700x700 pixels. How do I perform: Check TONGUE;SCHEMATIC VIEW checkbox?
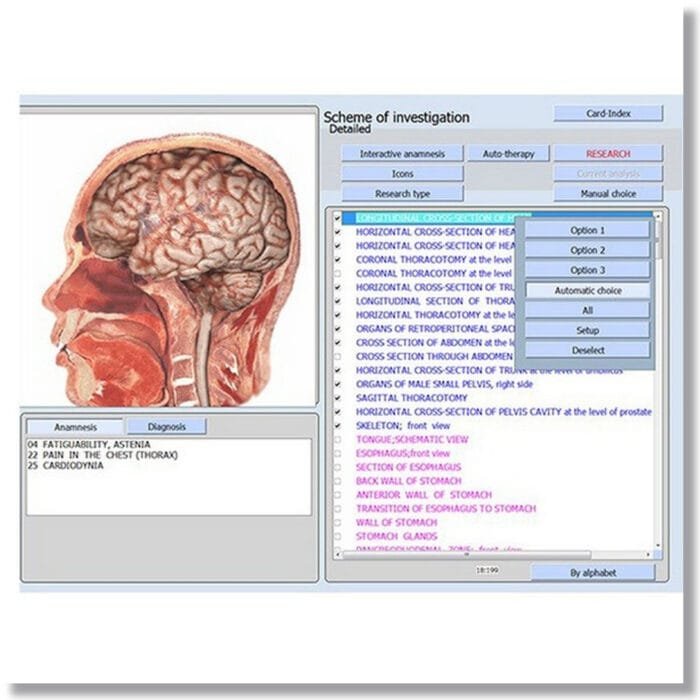(x=338, y=439)
